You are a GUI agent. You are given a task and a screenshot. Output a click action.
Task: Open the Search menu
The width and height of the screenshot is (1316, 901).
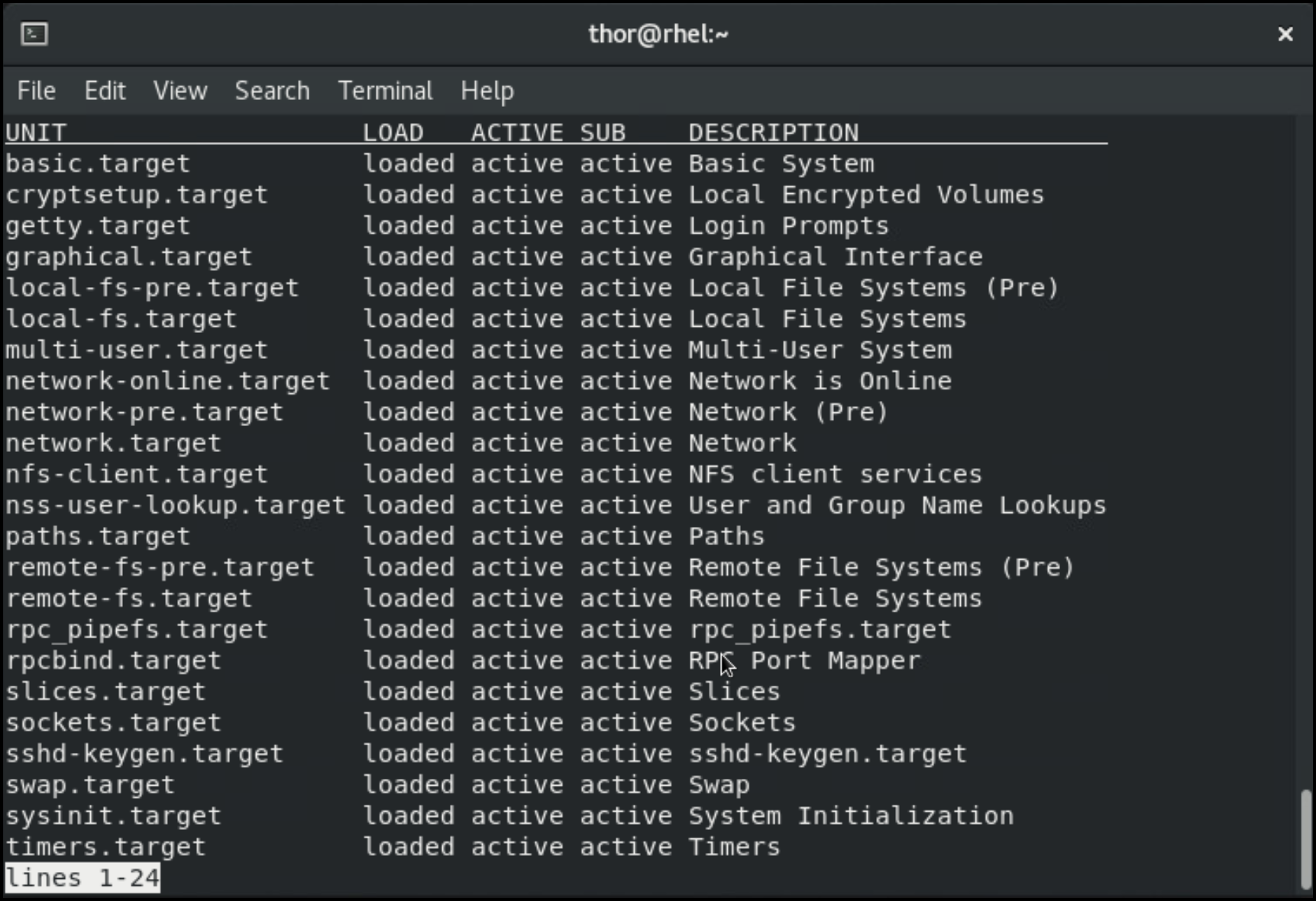pyautogui.click(x=272, y=91)
